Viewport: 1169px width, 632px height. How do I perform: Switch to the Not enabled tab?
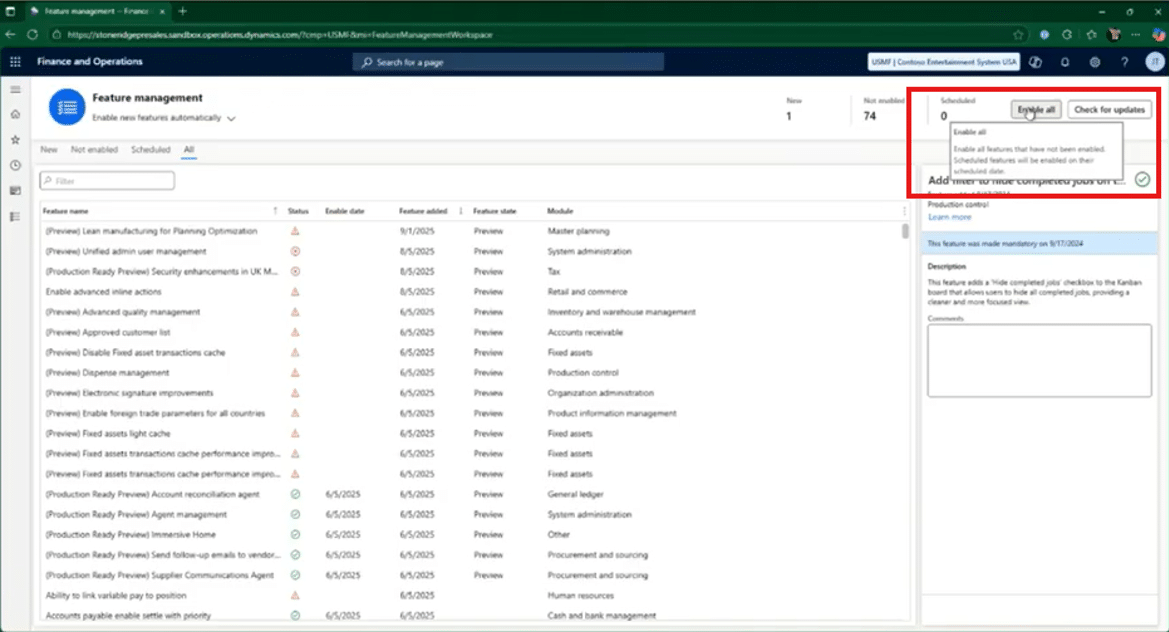pos(94,150)
